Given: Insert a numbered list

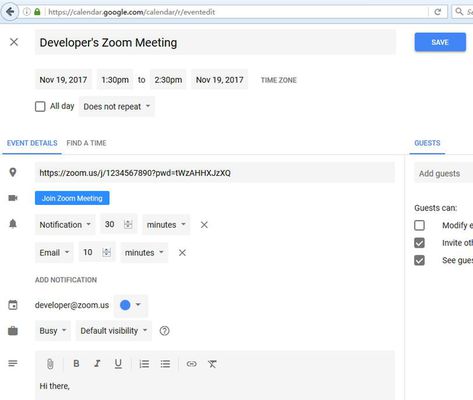Looking at the screenshot, I should click(x=144, y=364).
